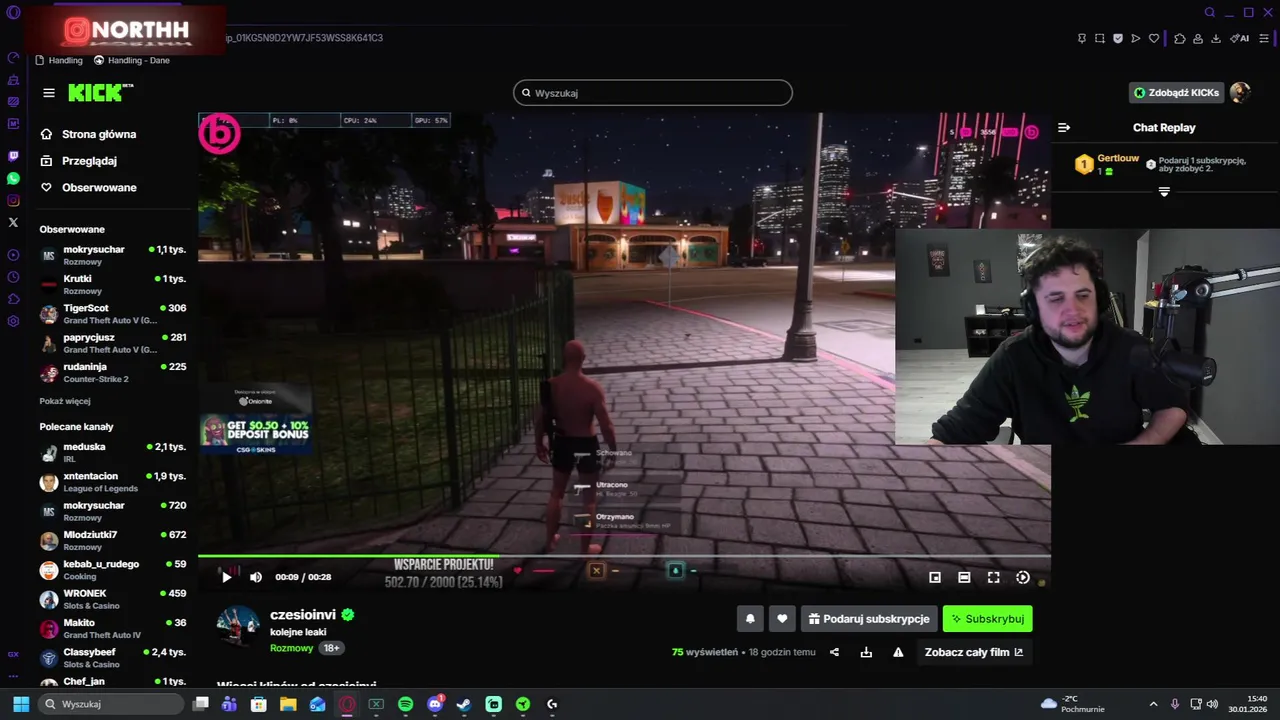Click Zdobądź KICKs button
The height and width of the screenshot is (720, 1280).
coord(1176,92)
